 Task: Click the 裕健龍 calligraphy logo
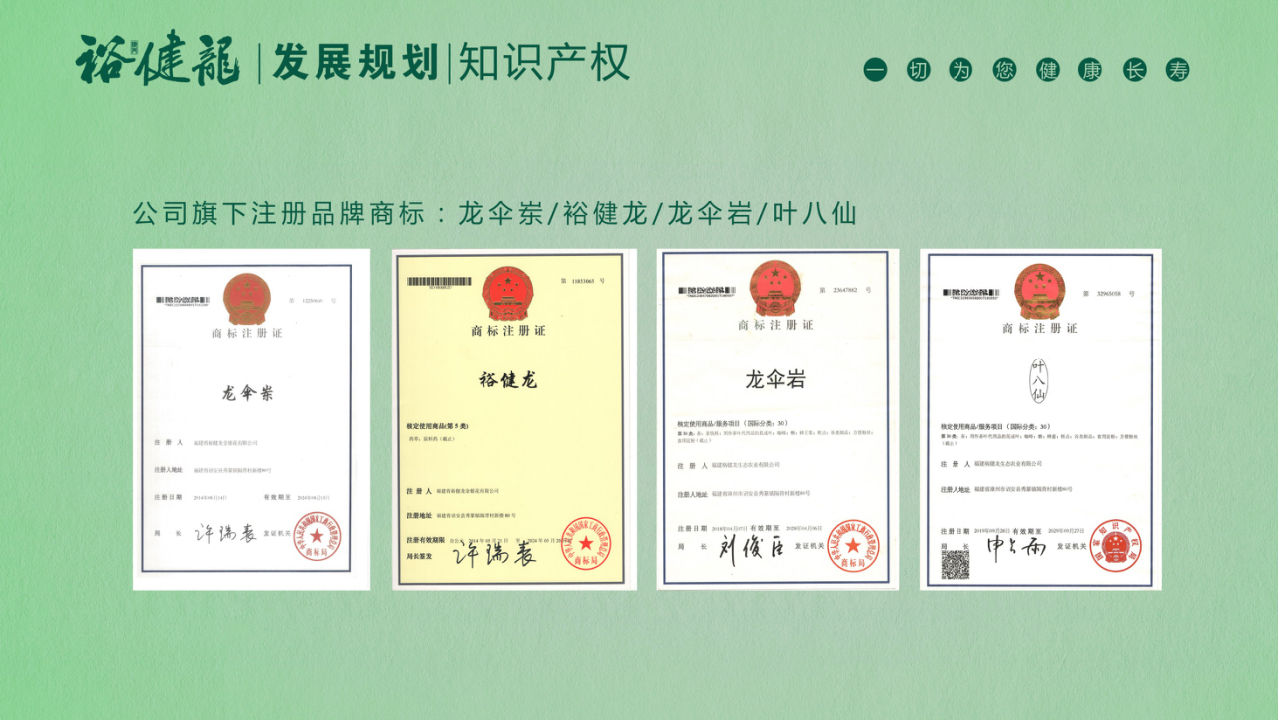(x=157, y=60)
